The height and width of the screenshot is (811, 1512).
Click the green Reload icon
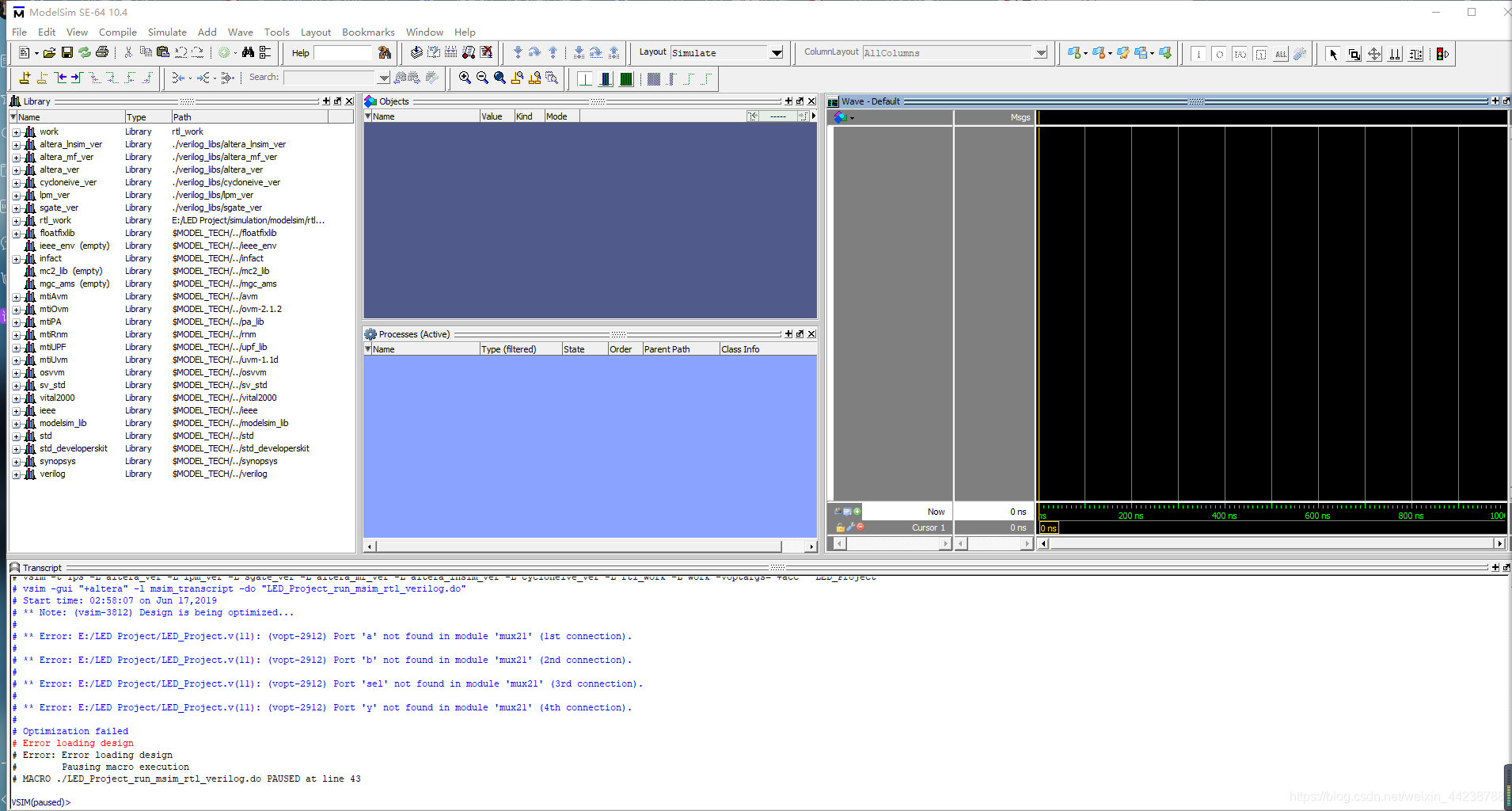tap(84, 53)
